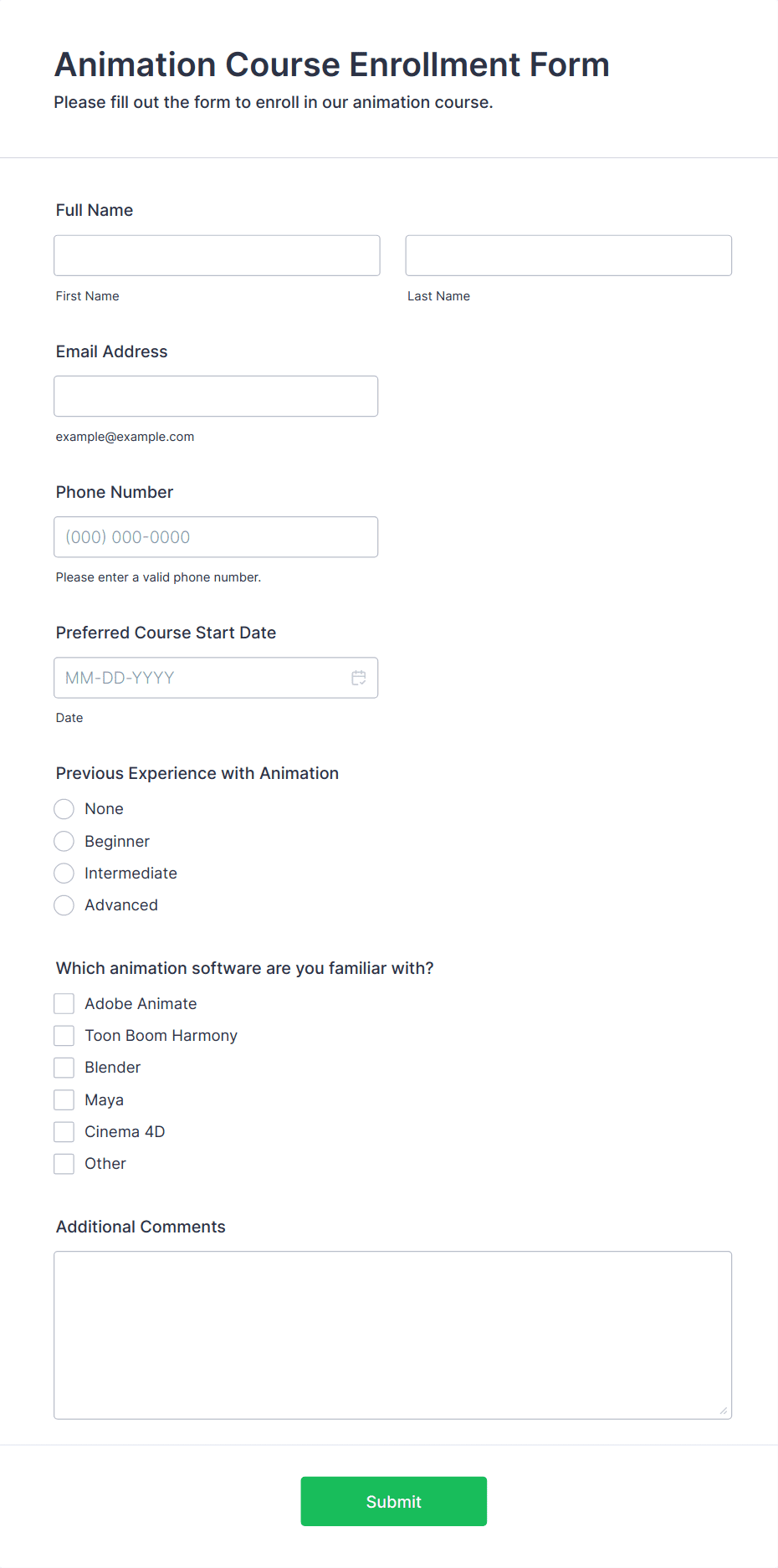Image resolution: width=778 pixels, height=1568 pixels.
Task: Select the None experience radio button
Action: pyautogui.click(x=64, y=809)
